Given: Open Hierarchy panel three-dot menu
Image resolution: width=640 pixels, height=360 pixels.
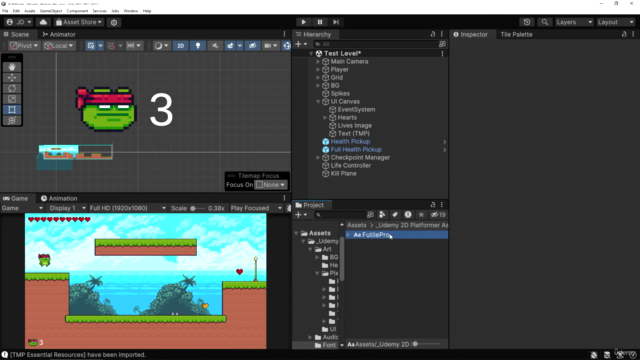Looking at the screenshot, I should pyautogui.click(x=442, y=34).
